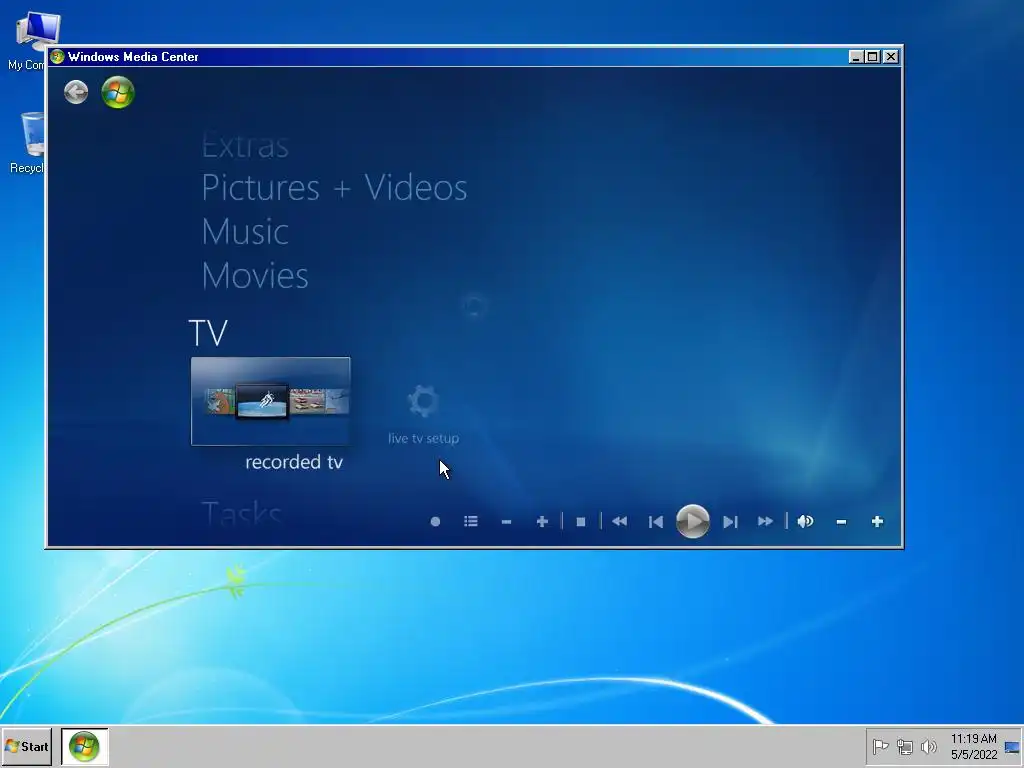Open the live tv setup gear icon
1024x768 pixels.
(423, 401)
